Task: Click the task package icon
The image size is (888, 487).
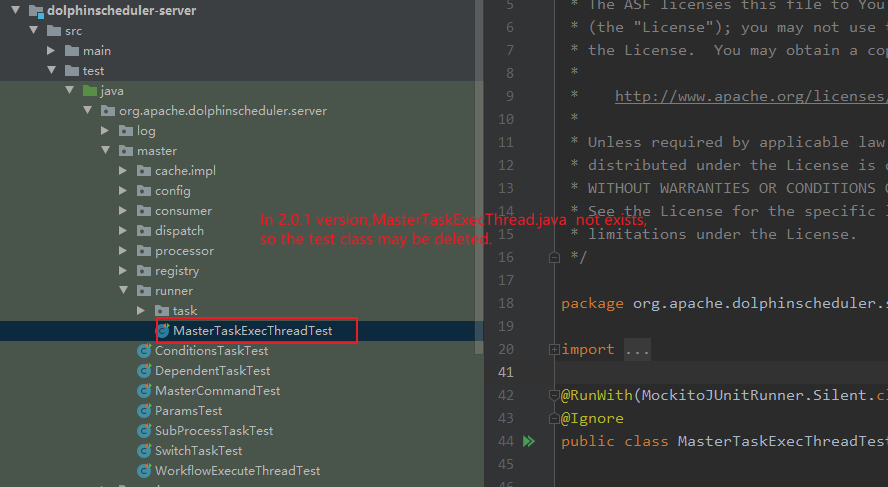Action: (162, 311)
